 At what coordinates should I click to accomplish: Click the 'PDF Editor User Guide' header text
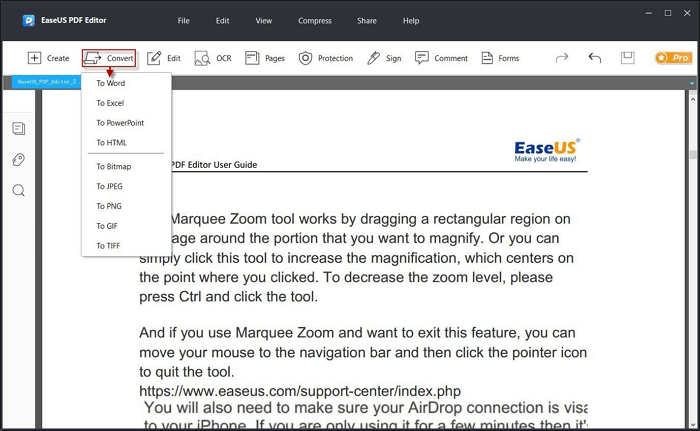coord(214,165)
